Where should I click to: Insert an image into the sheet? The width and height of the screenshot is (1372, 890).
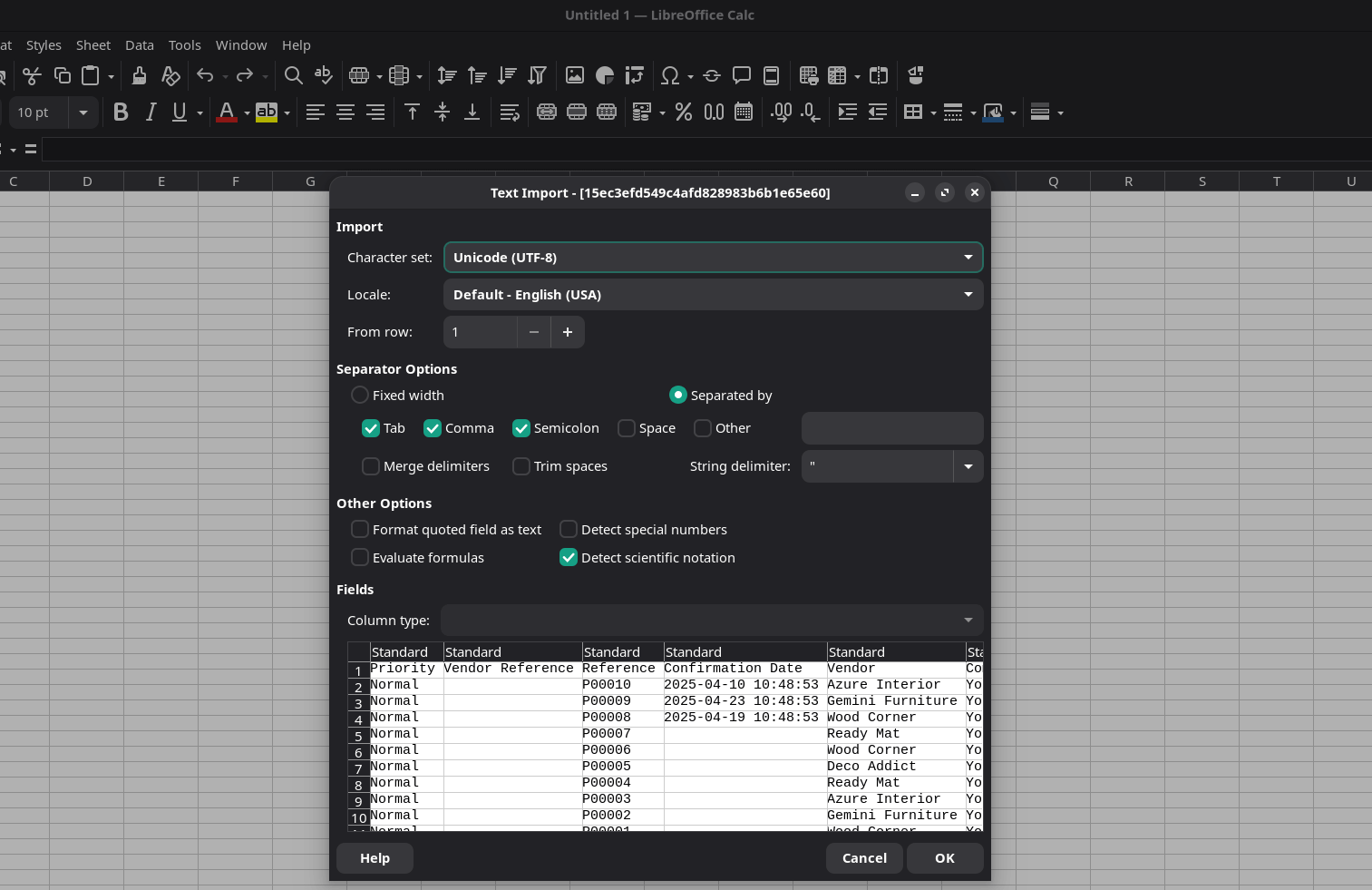click(575, 75)
